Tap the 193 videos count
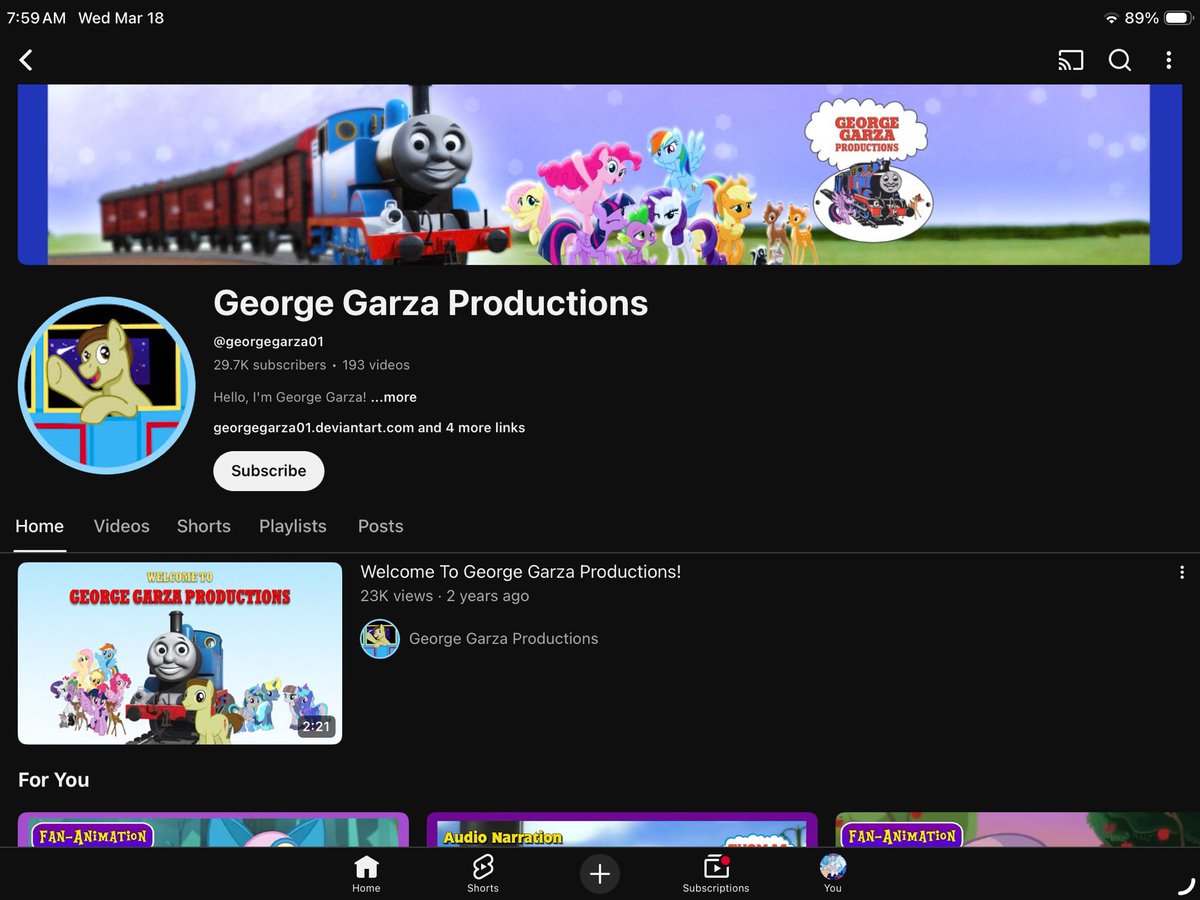The height and width of the screenshot is (900, 1200). pyautogui.click(x=376, y=365)
